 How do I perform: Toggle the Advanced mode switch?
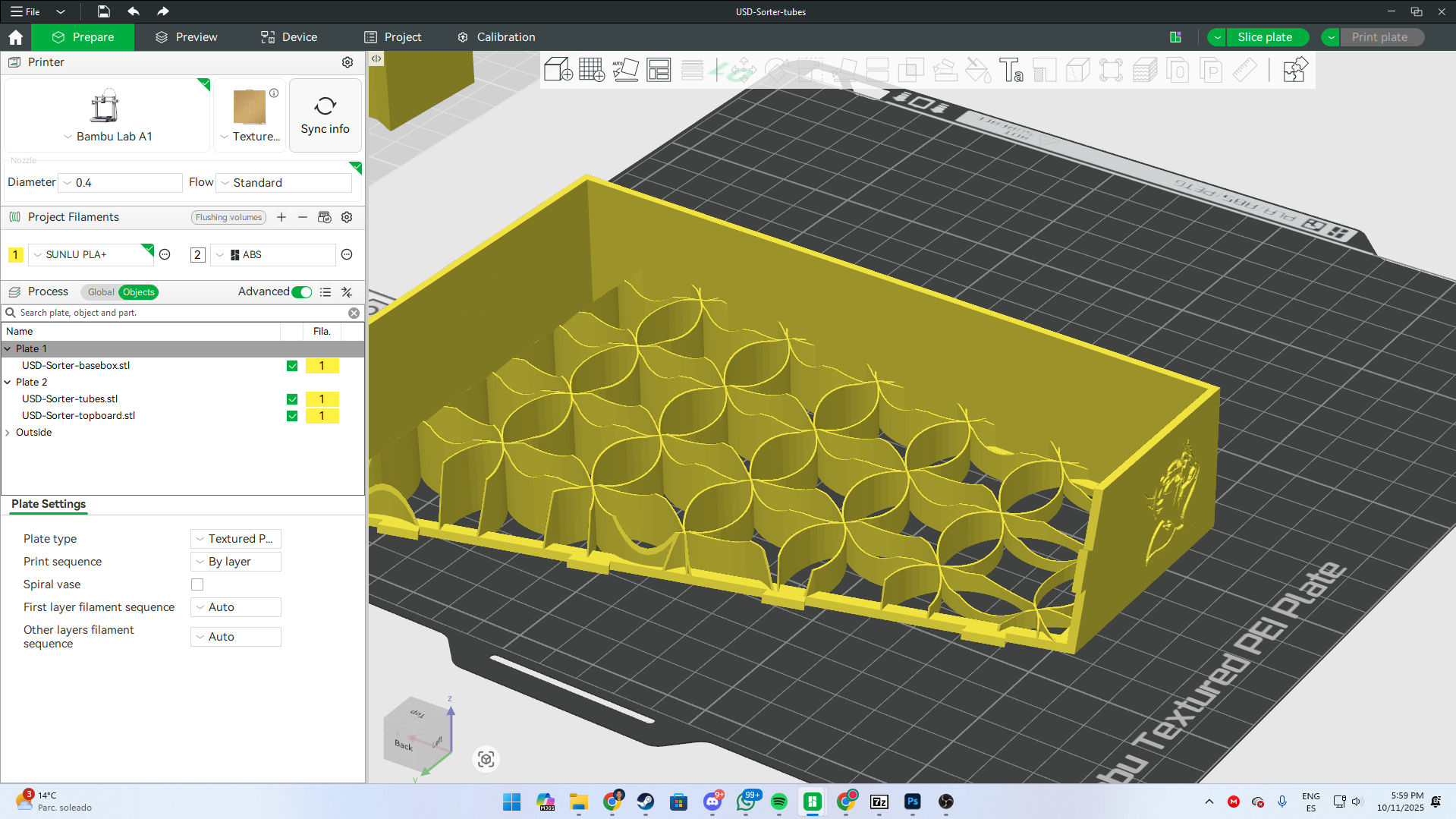[302, 292]
